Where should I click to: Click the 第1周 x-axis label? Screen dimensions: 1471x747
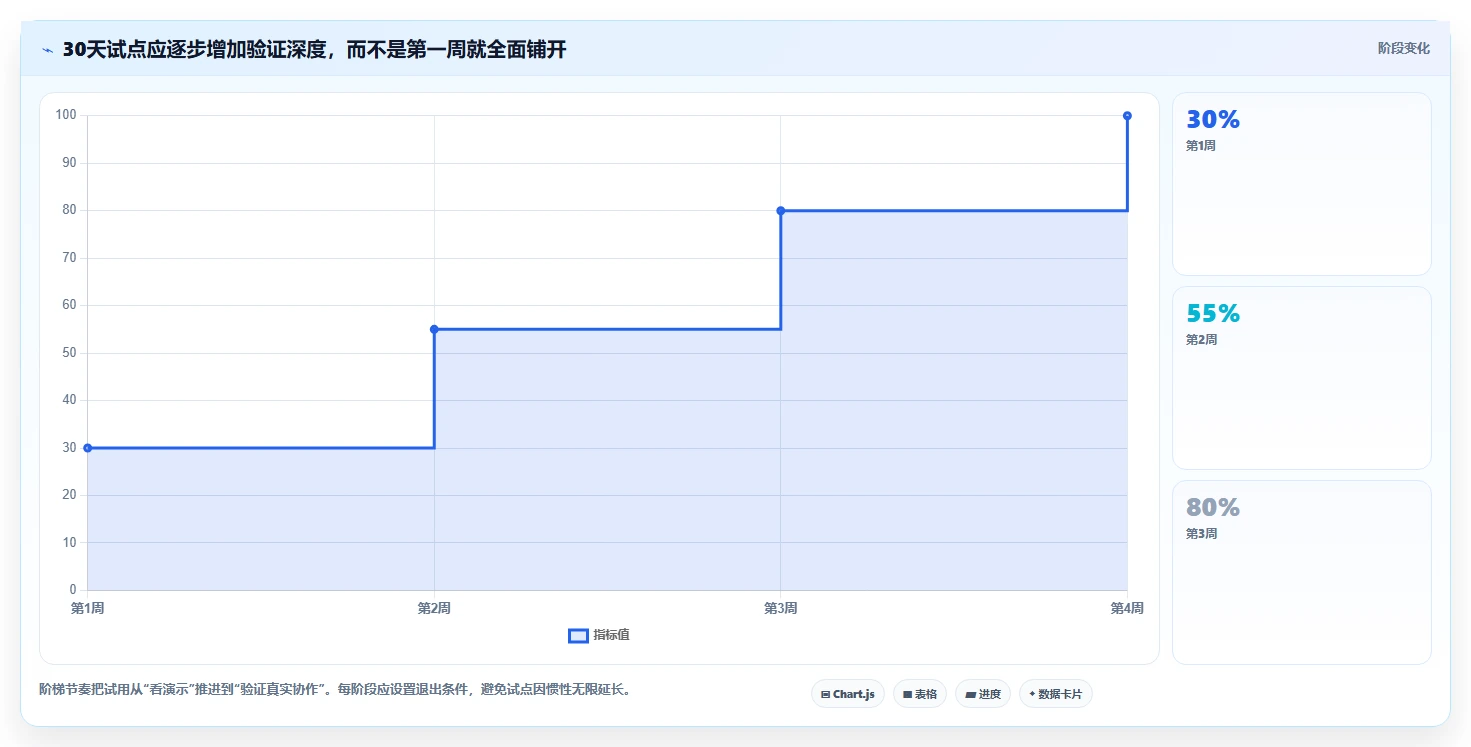(87, 608)
